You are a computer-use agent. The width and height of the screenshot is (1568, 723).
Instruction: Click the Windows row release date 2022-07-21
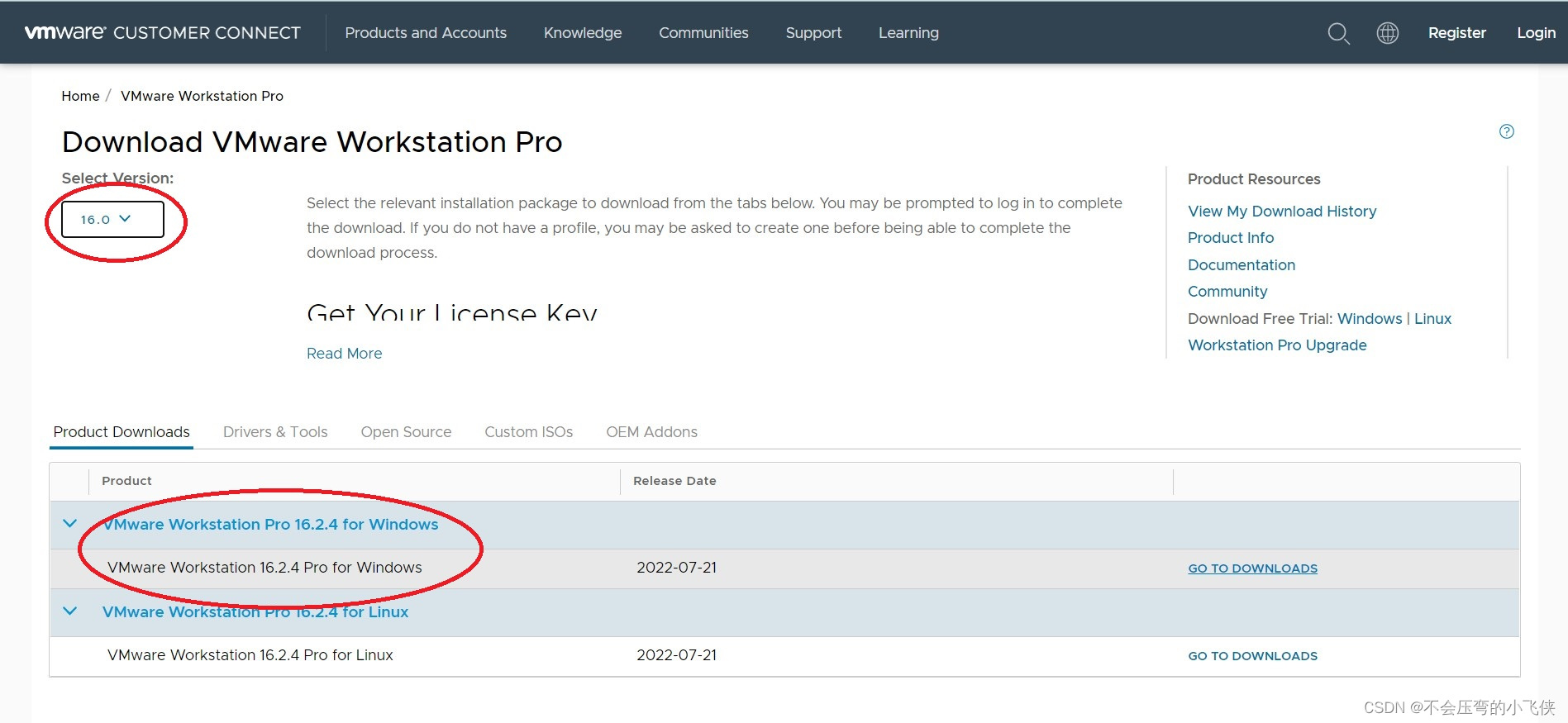(676, 568)
